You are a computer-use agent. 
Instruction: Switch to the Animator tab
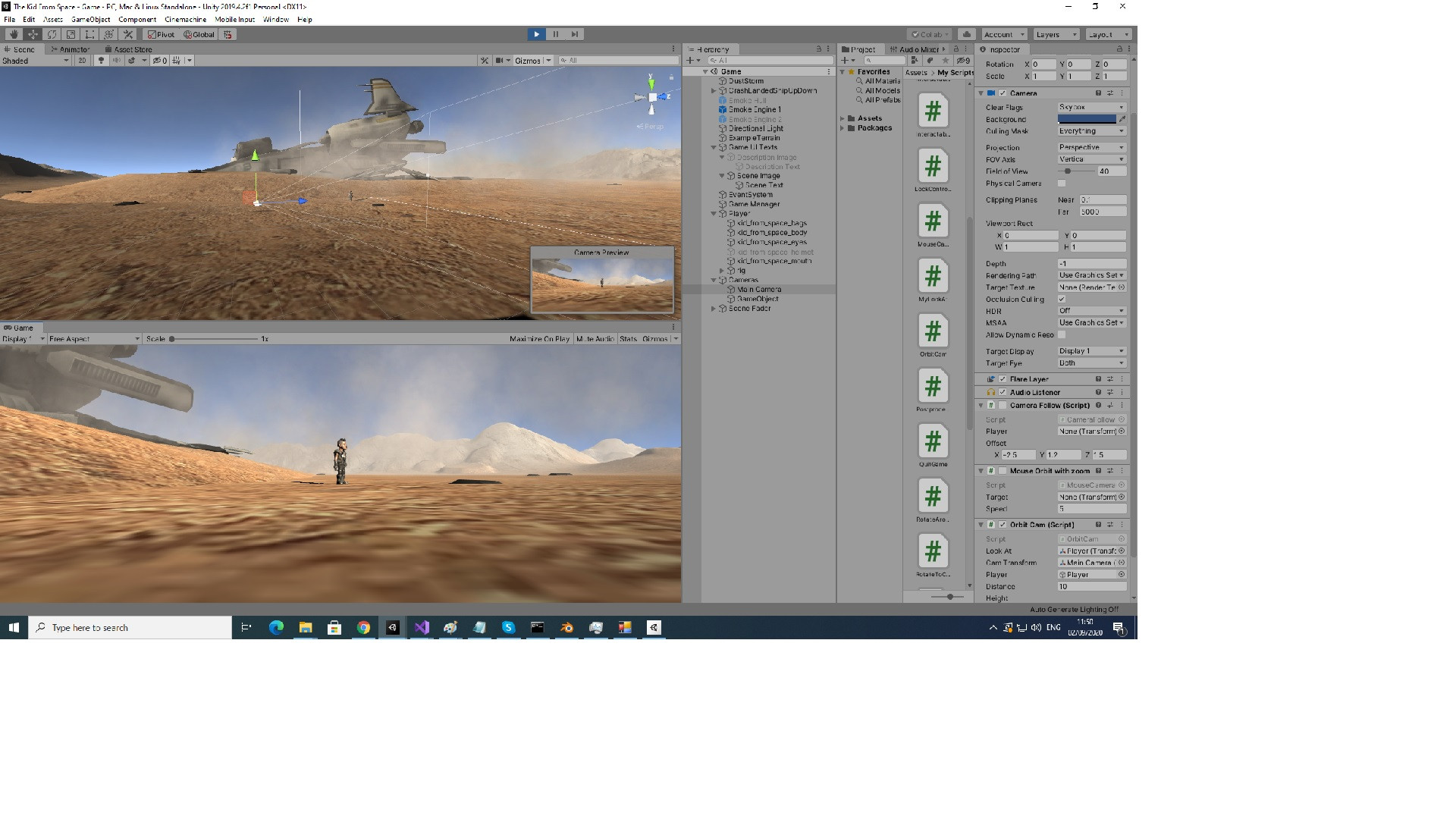[71, 49]
